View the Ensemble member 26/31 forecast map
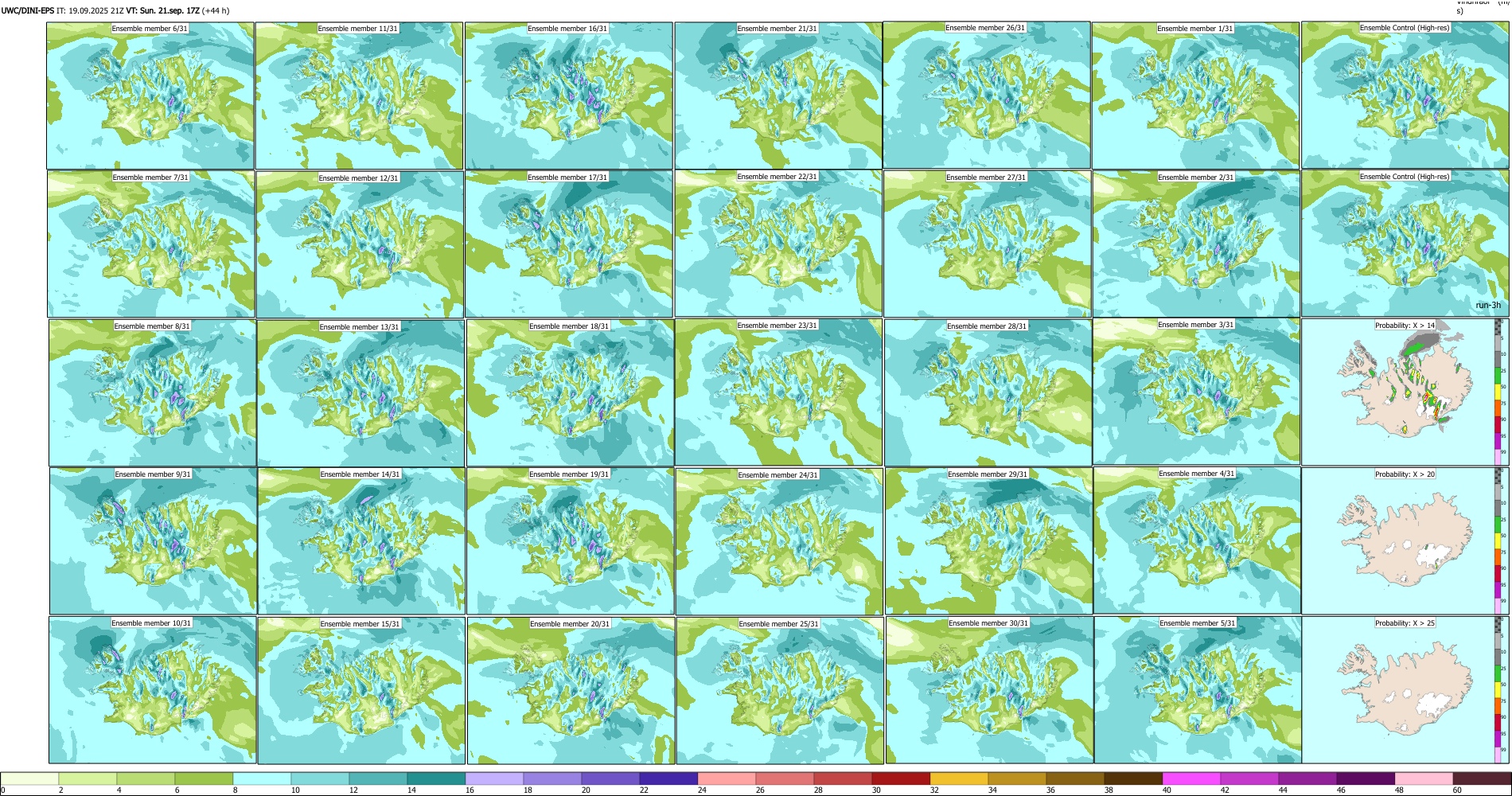Image resolution: width=1512 pixels, height=796 pixels. pyautogui.click(x=987, y=95)
